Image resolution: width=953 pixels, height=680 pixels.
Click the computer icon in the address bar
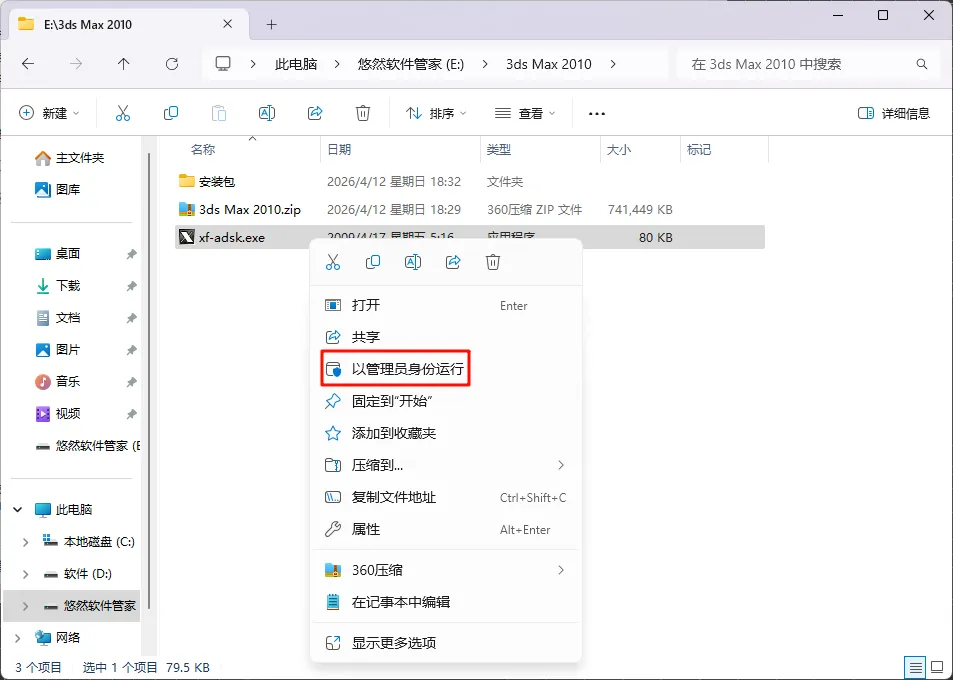click(223, 64)
